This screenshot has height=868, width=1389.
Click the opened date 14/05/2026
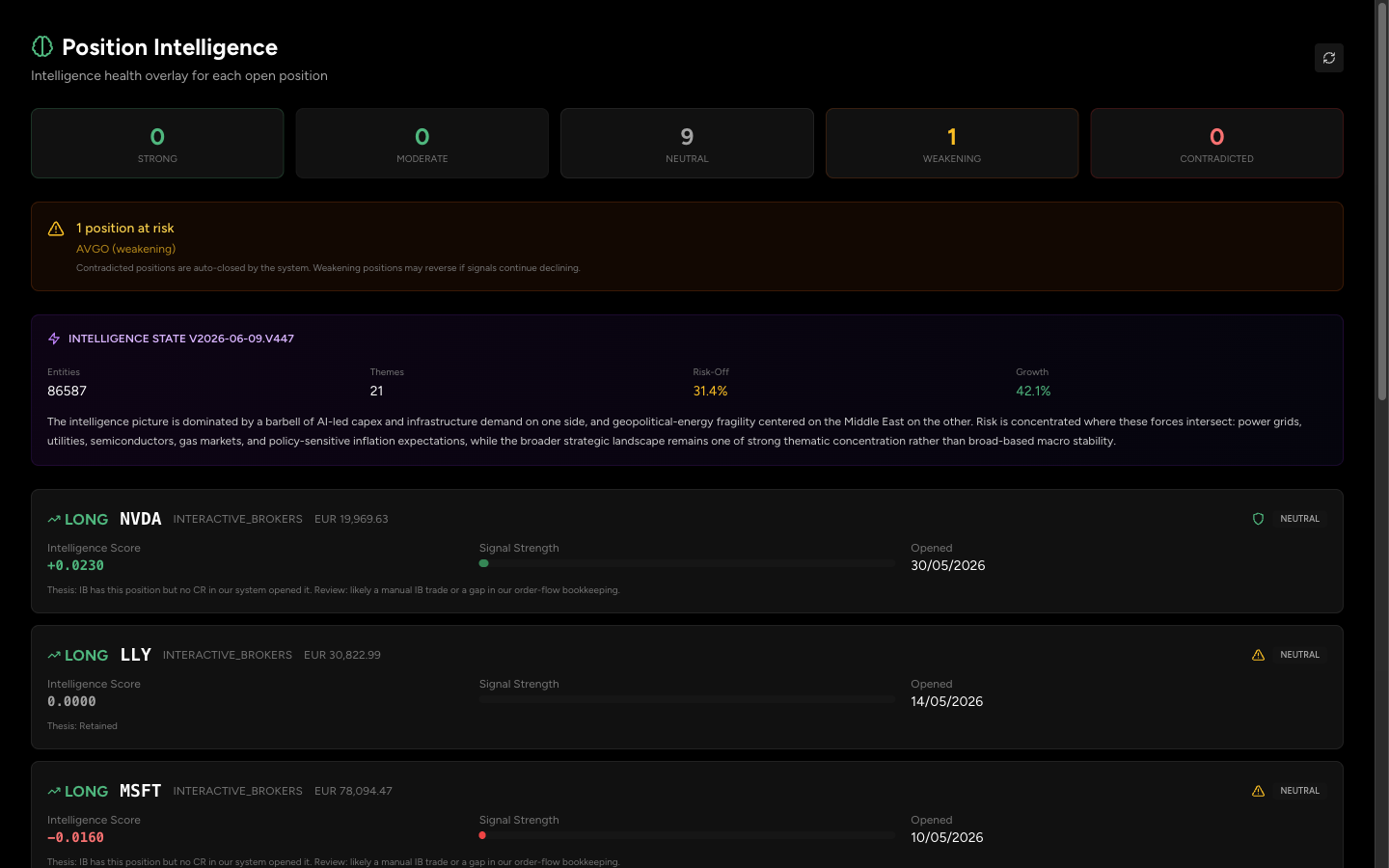coord(947,702)
